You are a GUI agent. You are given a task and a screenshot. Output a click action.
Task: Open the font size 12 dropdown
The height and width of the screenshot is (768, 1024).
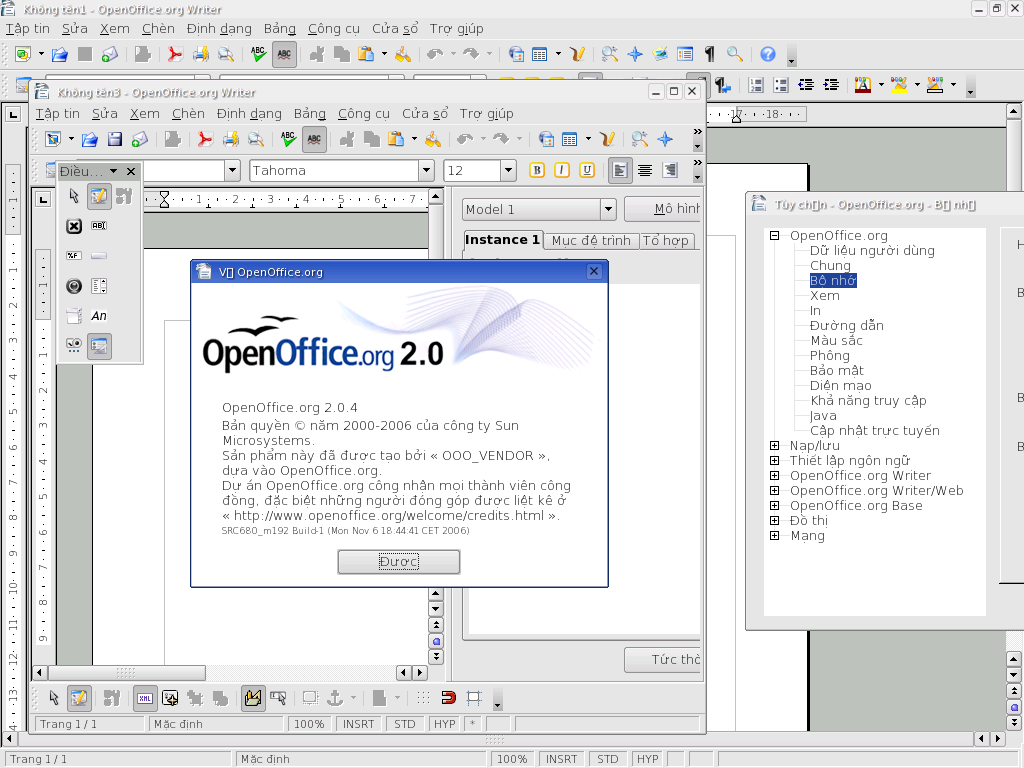coord(509,171)
